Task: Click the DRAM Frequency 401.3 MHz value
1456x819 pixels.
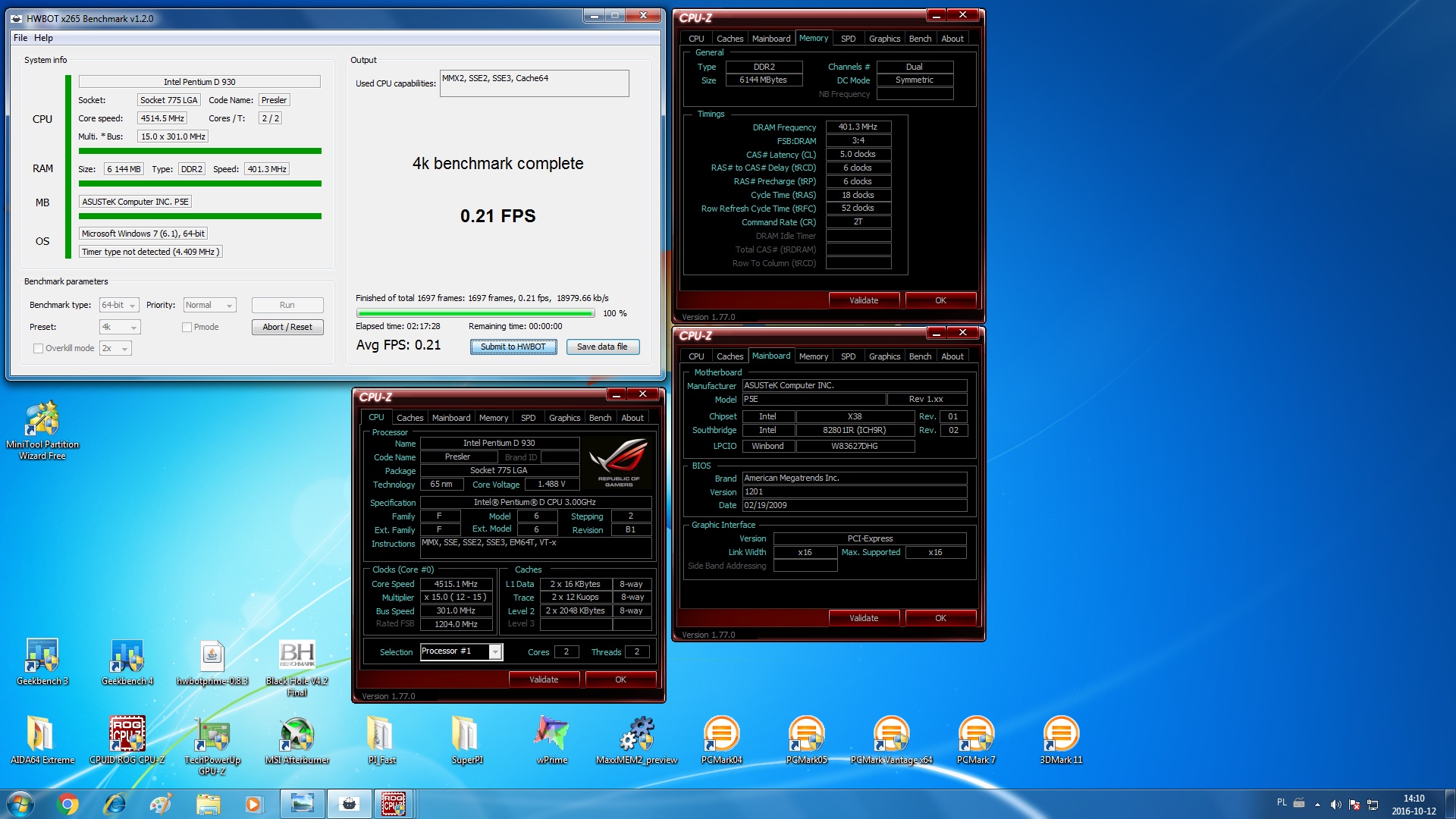Action: pos(858,127)
